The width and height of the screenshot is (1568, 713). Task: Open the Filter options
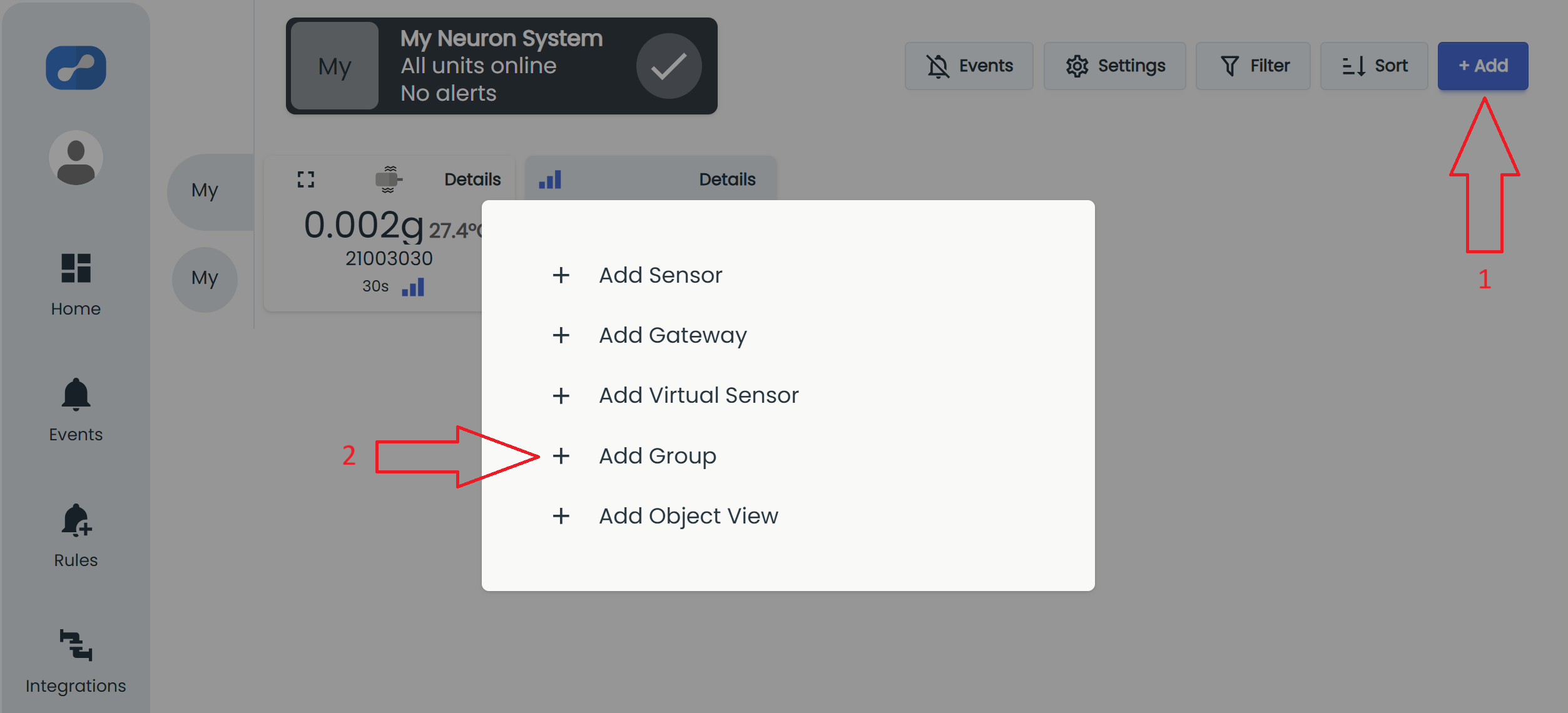pyautogui.click(x=1253, y=66)
